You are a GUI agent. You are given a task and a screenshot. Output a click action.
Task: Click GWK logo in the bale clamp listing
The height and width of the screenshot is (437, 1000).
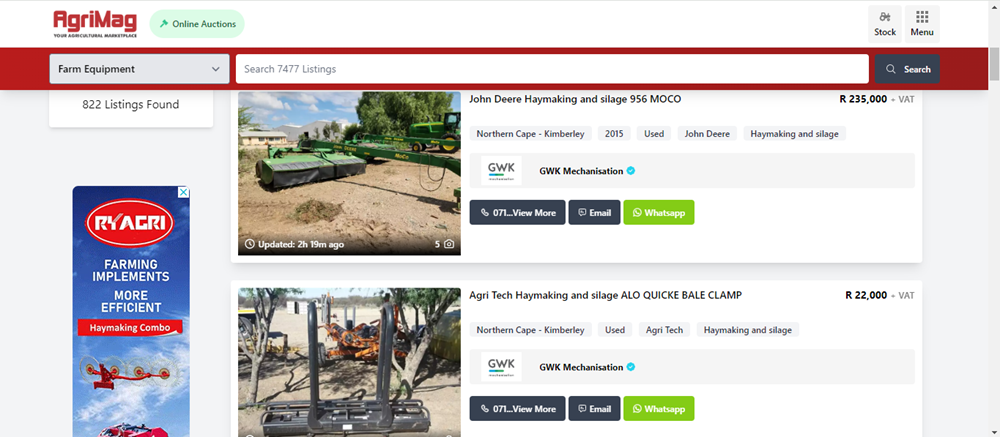[x=501, y=367]
